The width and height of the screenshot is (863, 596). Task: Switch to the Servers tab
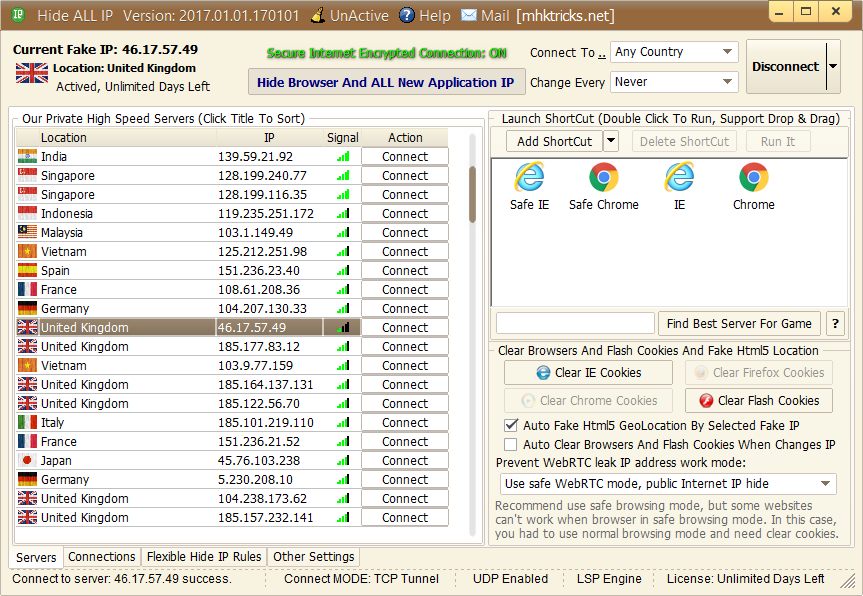point(36,557)
